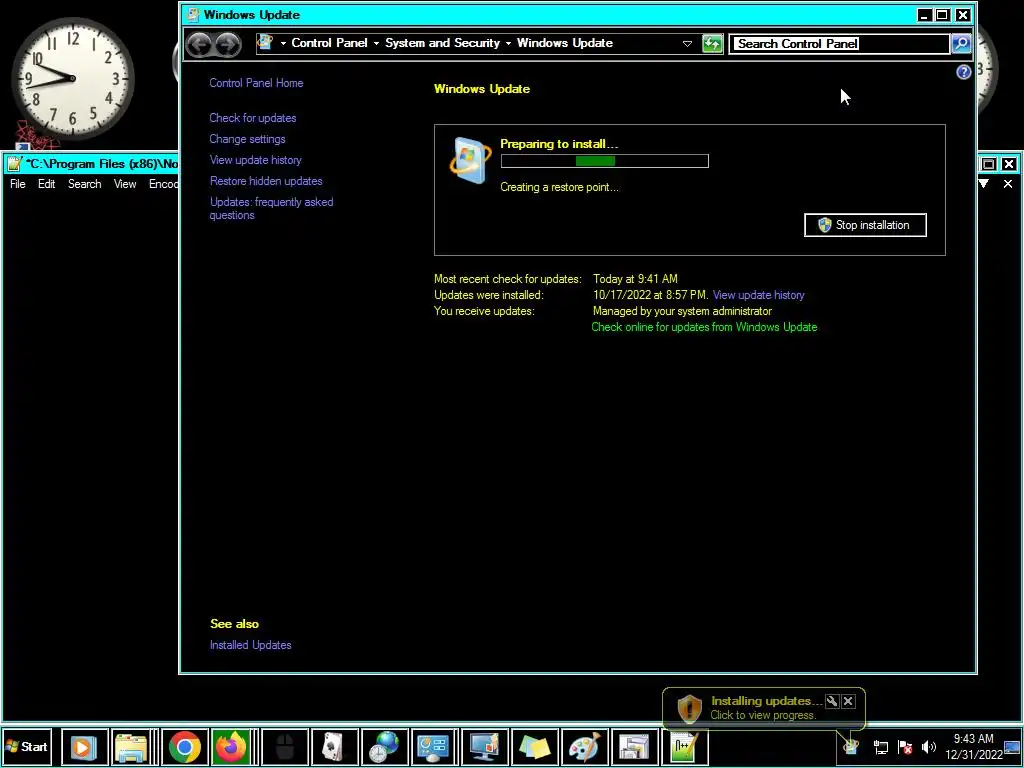Open the globe and clock taskbar icon

[384, 746]
